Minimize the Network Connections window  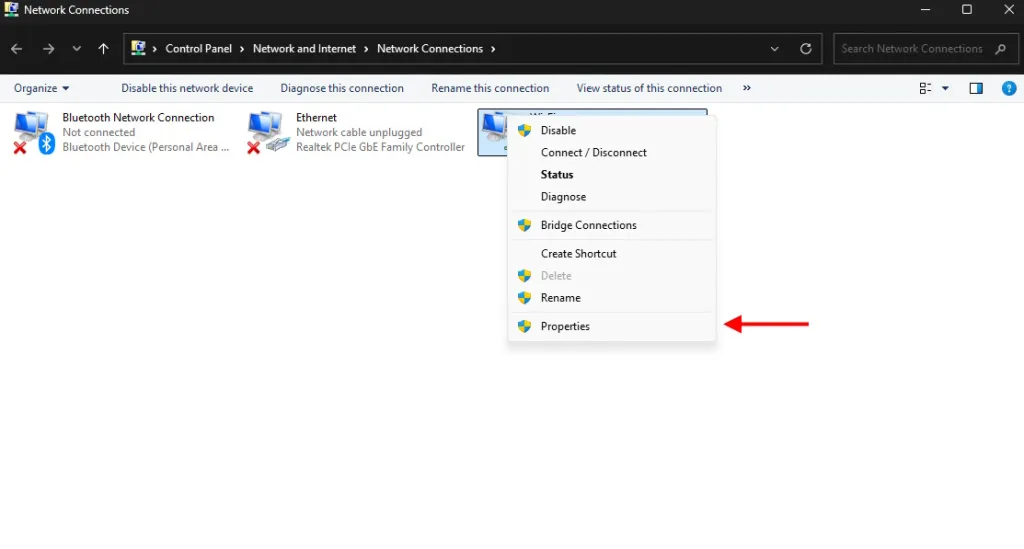925,10
